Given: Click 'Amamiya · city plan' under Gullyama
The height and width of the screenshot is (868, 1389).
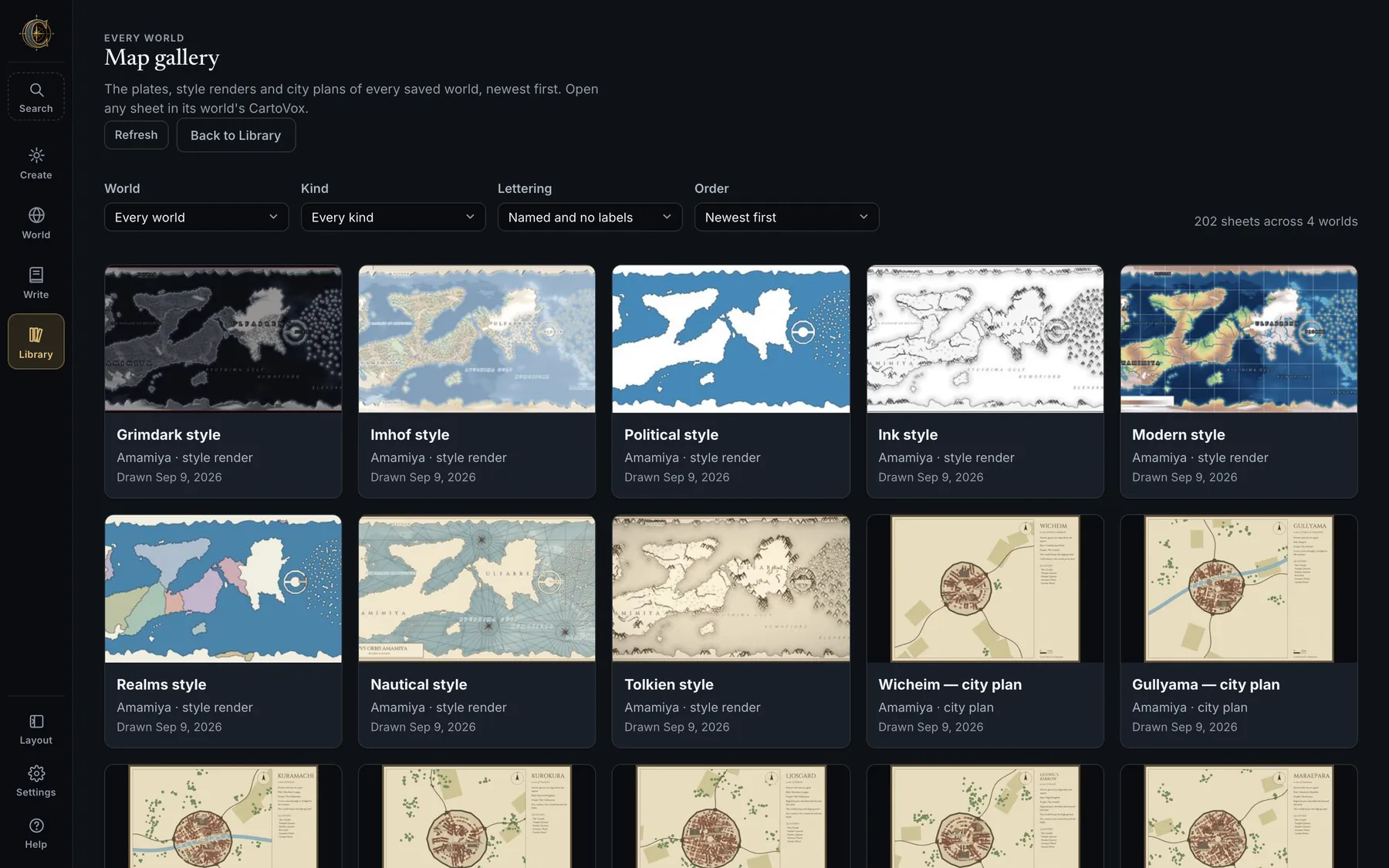Looking at the screenshot, I should coord(1190,708).
